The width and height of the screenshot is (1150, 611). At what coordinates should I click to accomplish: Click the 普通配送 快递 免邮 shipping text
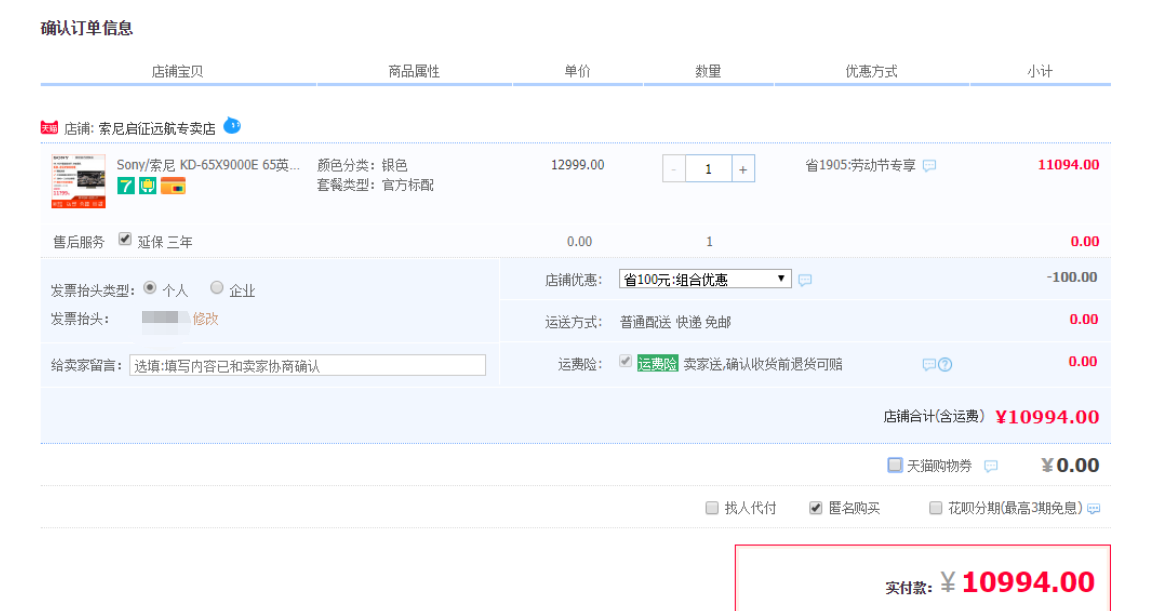tap(675, 322)
